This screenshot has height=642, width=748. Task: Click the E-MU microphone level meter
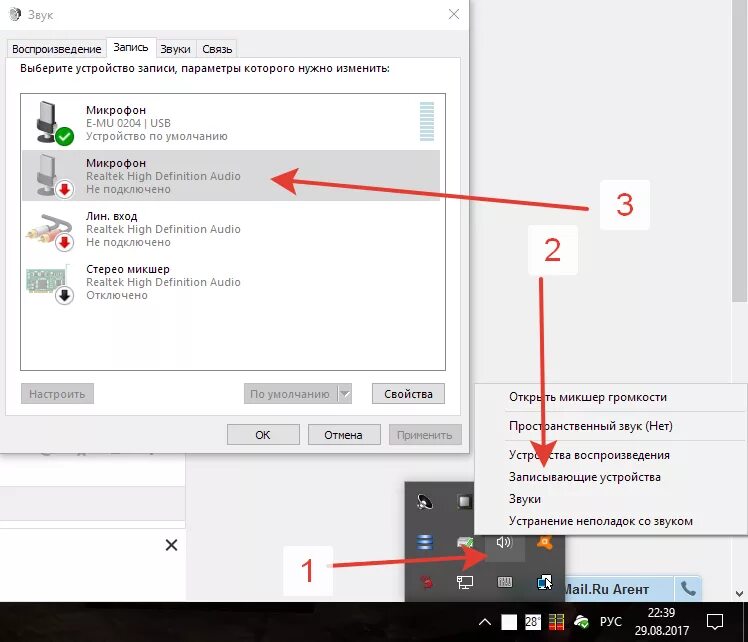pos(426,121)
